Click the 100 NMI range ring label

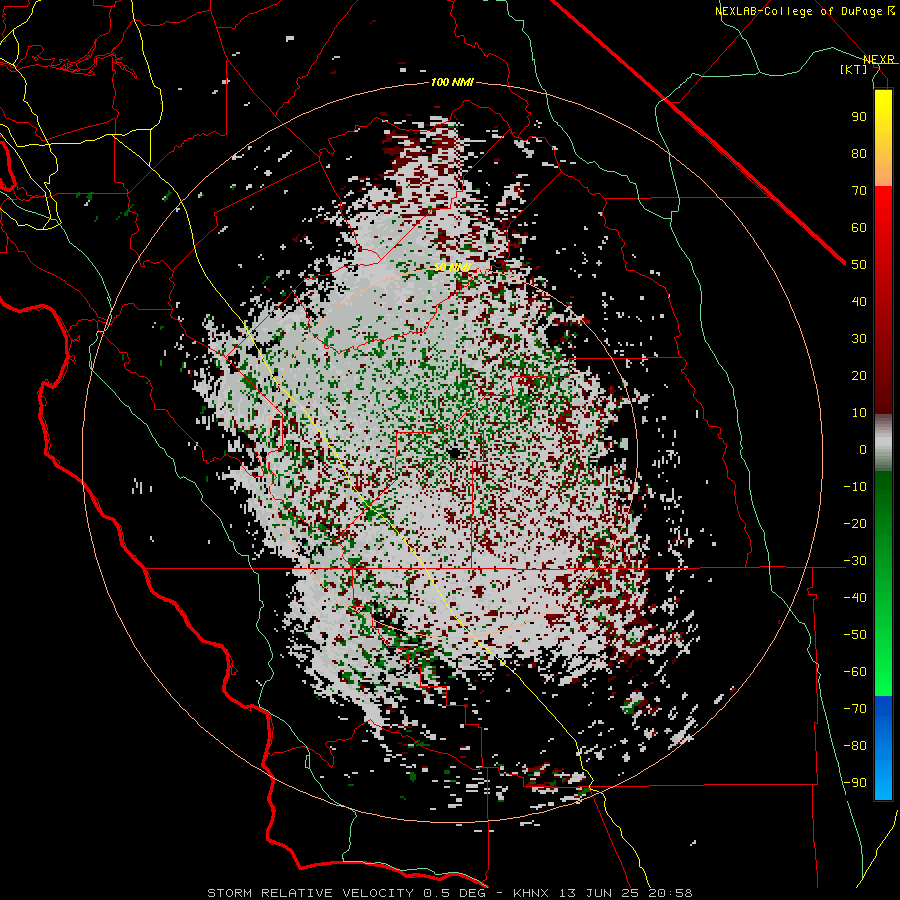452,82
